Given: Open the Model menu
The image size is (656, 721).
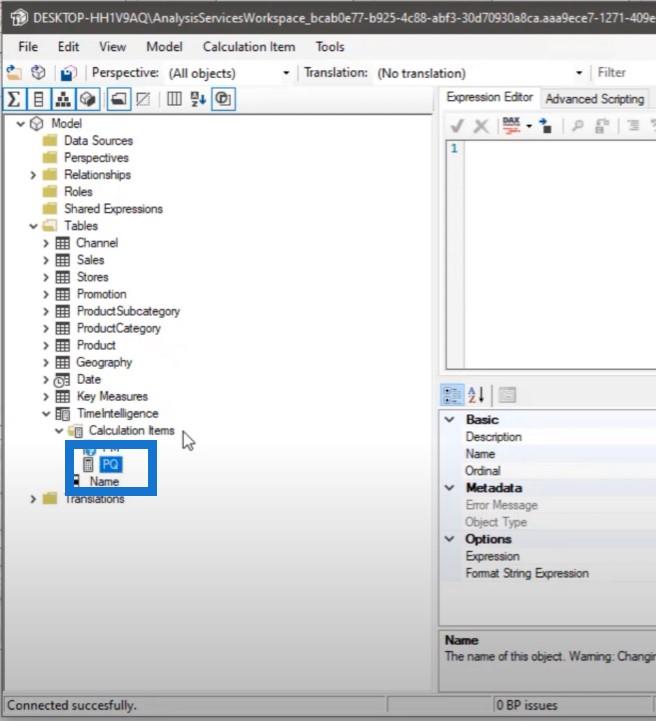Looking at the screenshot, I should 164,47.
